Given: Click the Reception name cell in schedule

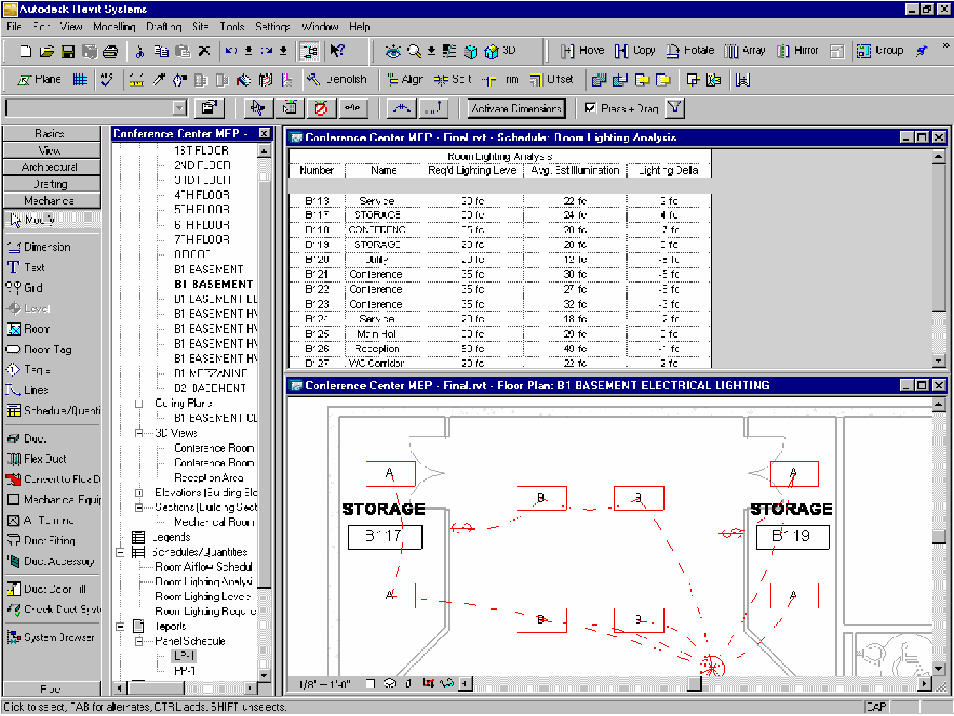Looking at the screenshot, I should (x=377, y=349).
